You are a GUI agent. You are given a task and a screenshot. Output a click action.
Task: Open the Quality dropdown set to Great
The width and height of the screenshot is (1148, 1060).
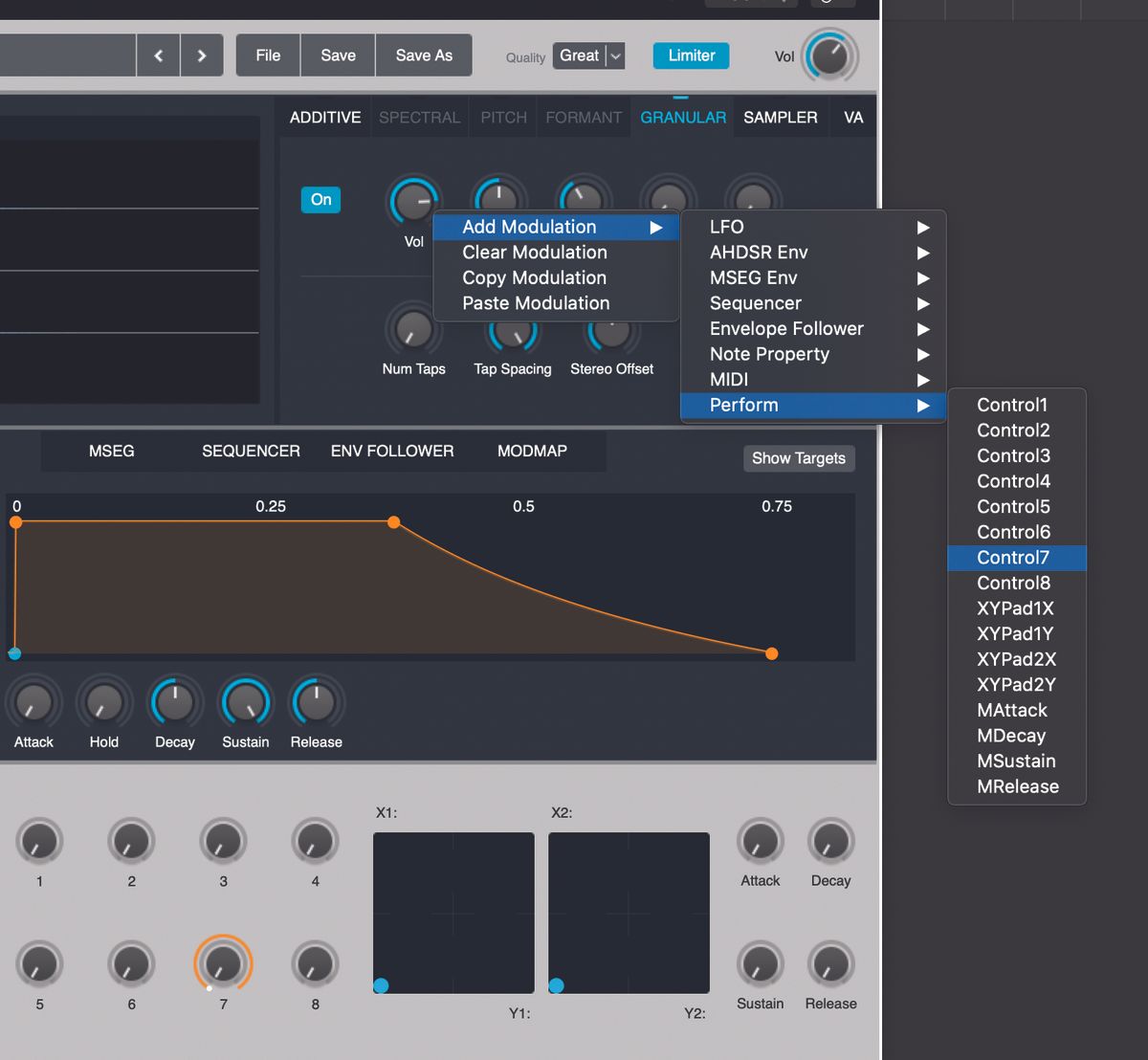tap(587, 55)
